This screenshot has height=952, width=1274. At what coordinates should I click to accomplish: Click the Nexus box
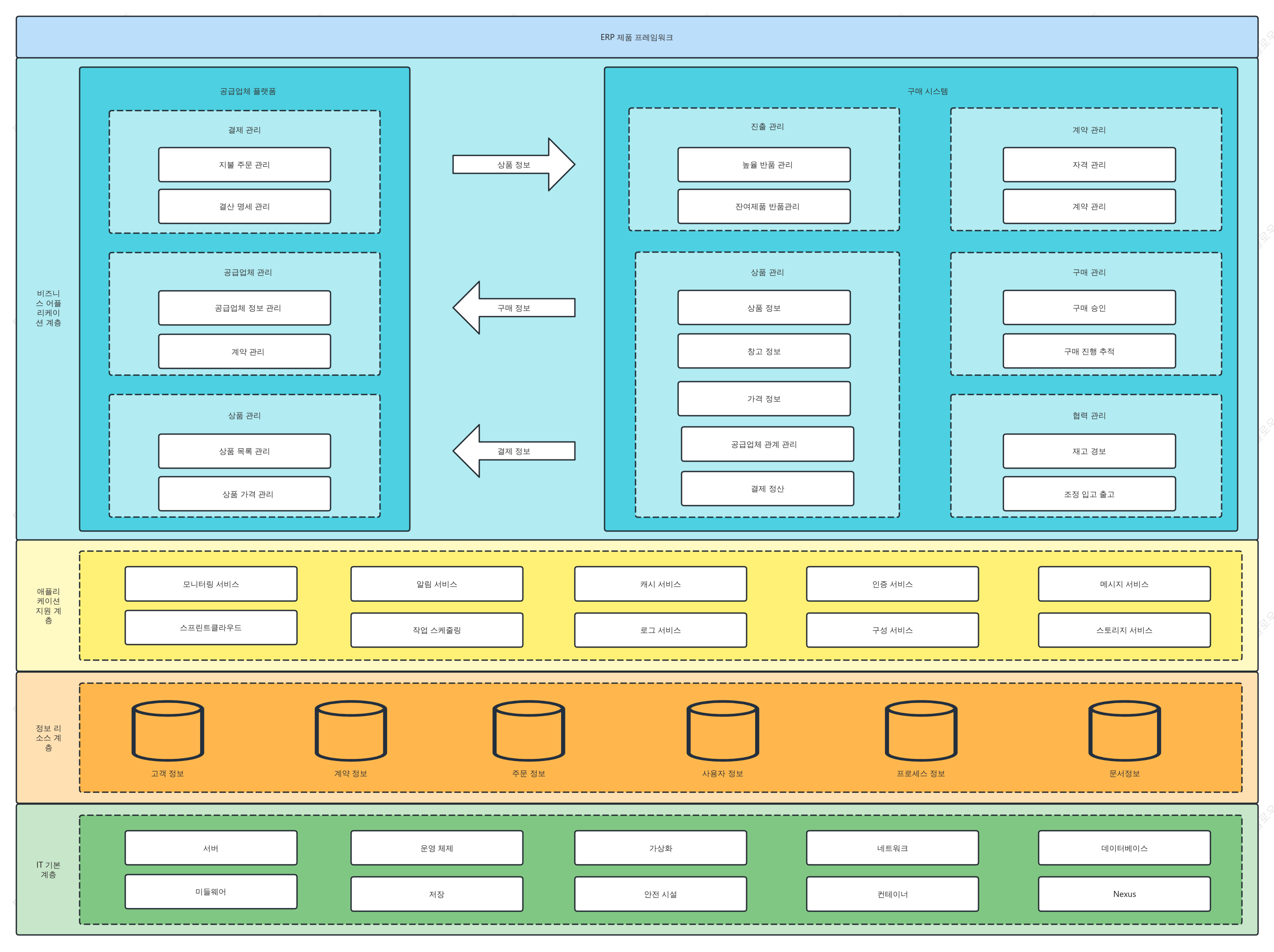click(1124, 894)
